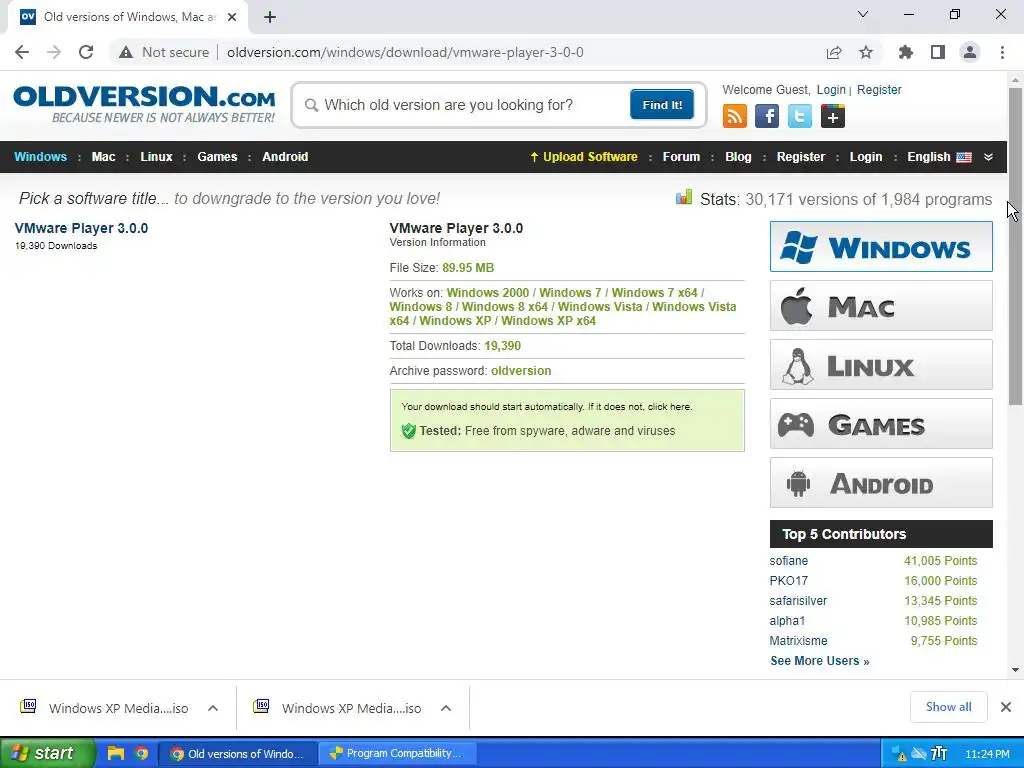The image size is (1024, 768).
Task: Open the Chrome three-dot menu
Action: coord(1002,52)
